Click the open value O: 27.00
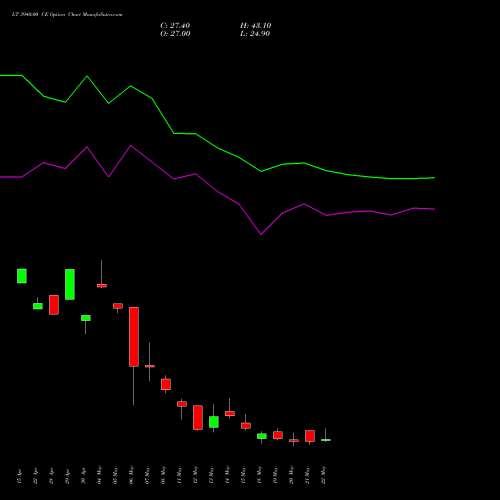The height and width of the screenshot is (500, 500). click(x=175, y=34)
